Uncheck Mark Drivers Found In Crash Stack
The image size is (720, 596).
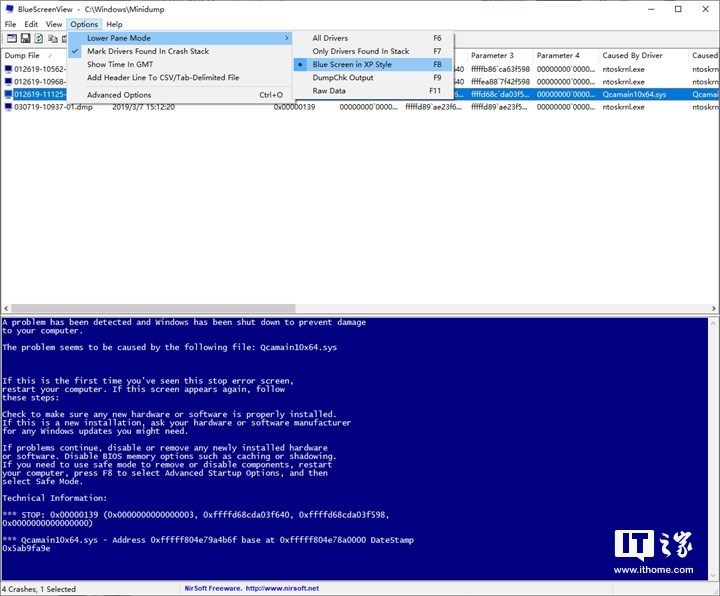(147, 51)
